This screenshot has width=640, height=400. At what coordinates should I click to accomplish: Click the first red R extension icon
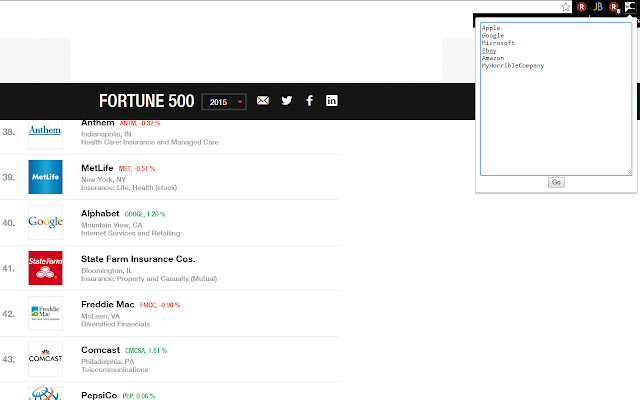click(582, 7)
